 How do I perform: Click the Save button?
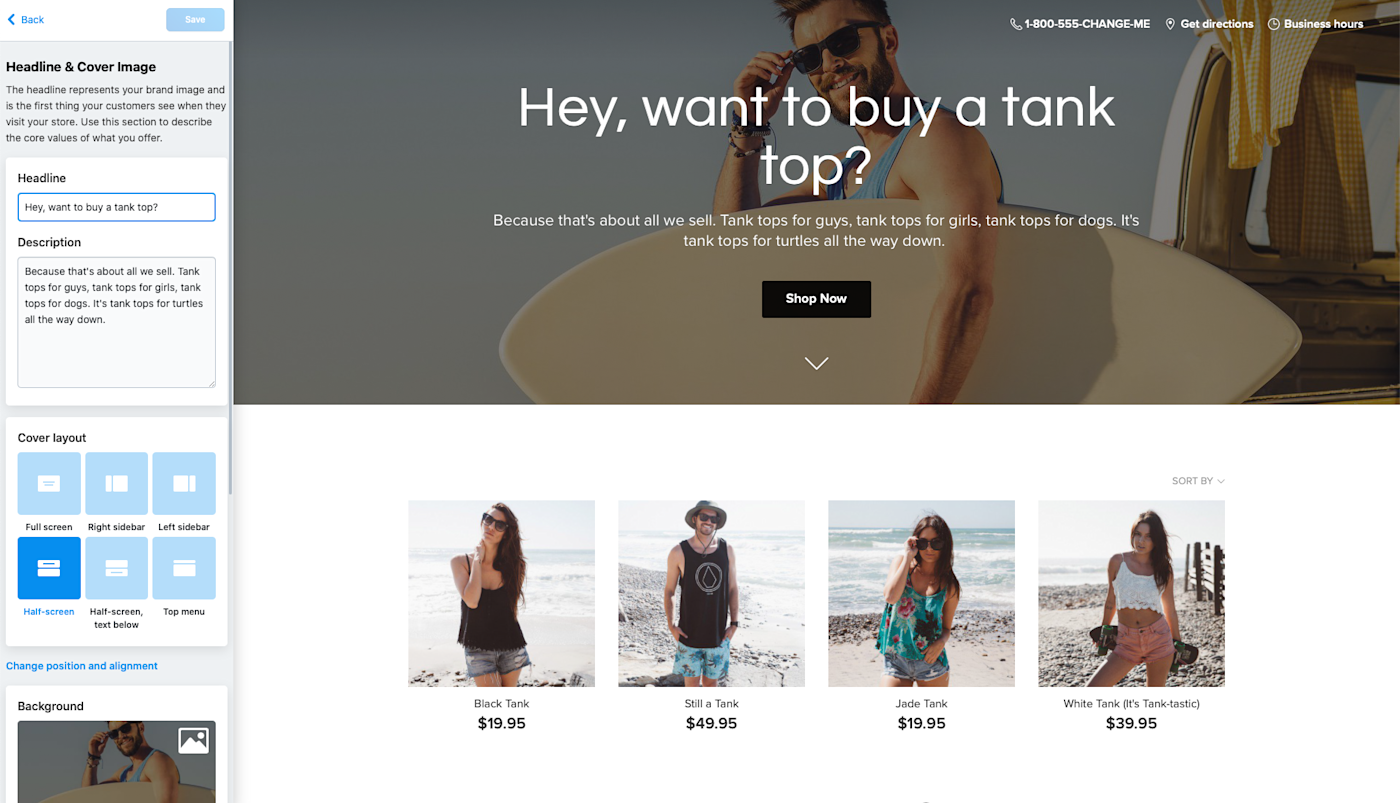point(195,20)
